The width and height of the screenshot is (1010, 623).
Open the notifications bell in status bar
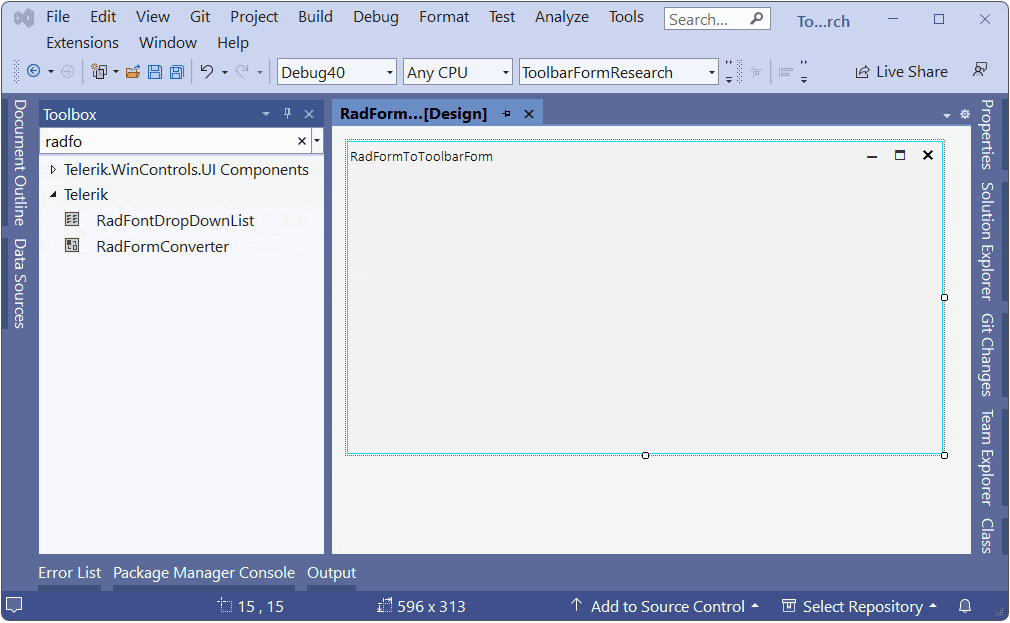(x=965, y=606)
